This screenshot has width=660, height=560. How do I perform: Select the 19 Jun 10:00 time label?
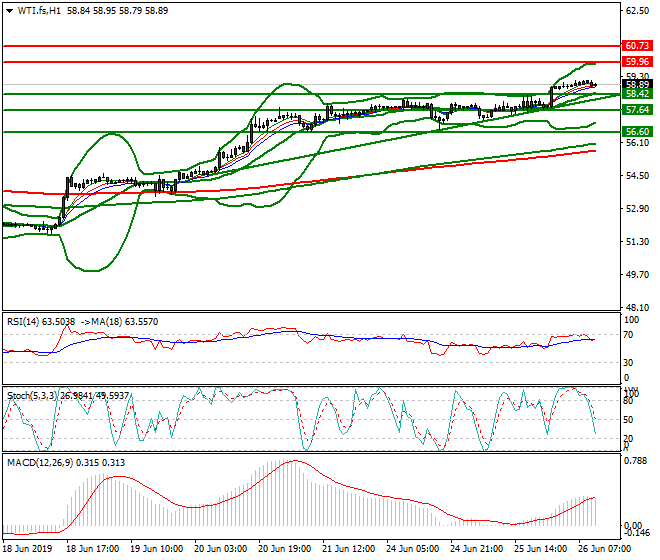(157, 549)
